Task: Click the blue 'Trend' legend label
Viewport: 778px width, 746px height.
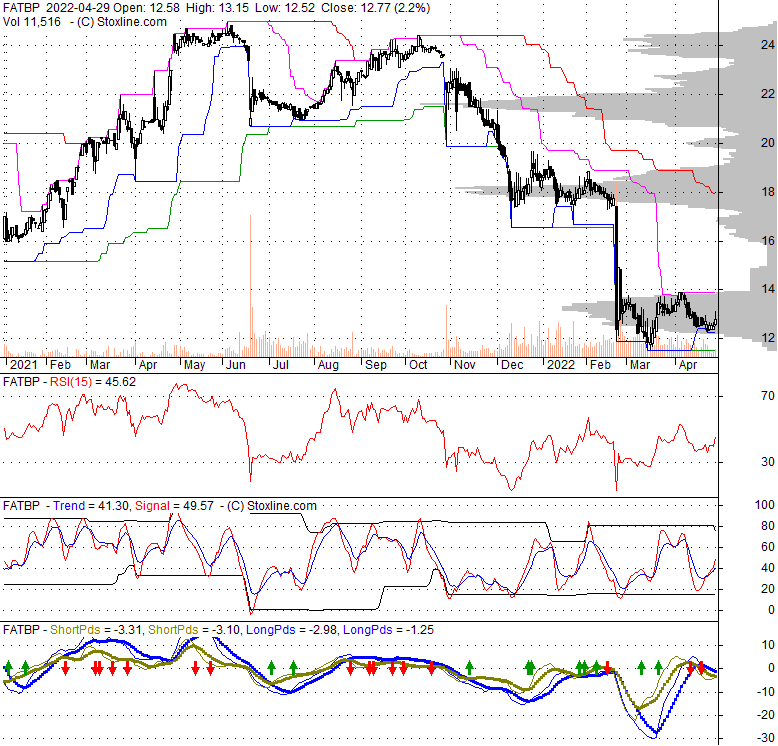Action: (69, 506)
